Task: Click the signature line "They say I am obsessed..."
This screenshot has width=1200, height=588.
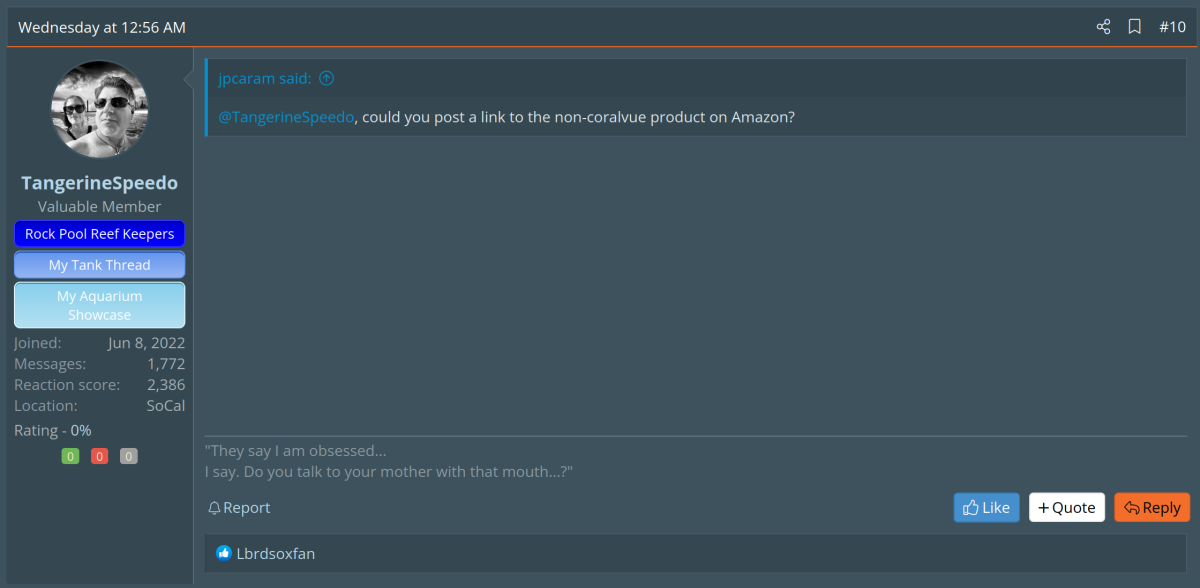Action: pyautogui.click(x=296, y=451)
